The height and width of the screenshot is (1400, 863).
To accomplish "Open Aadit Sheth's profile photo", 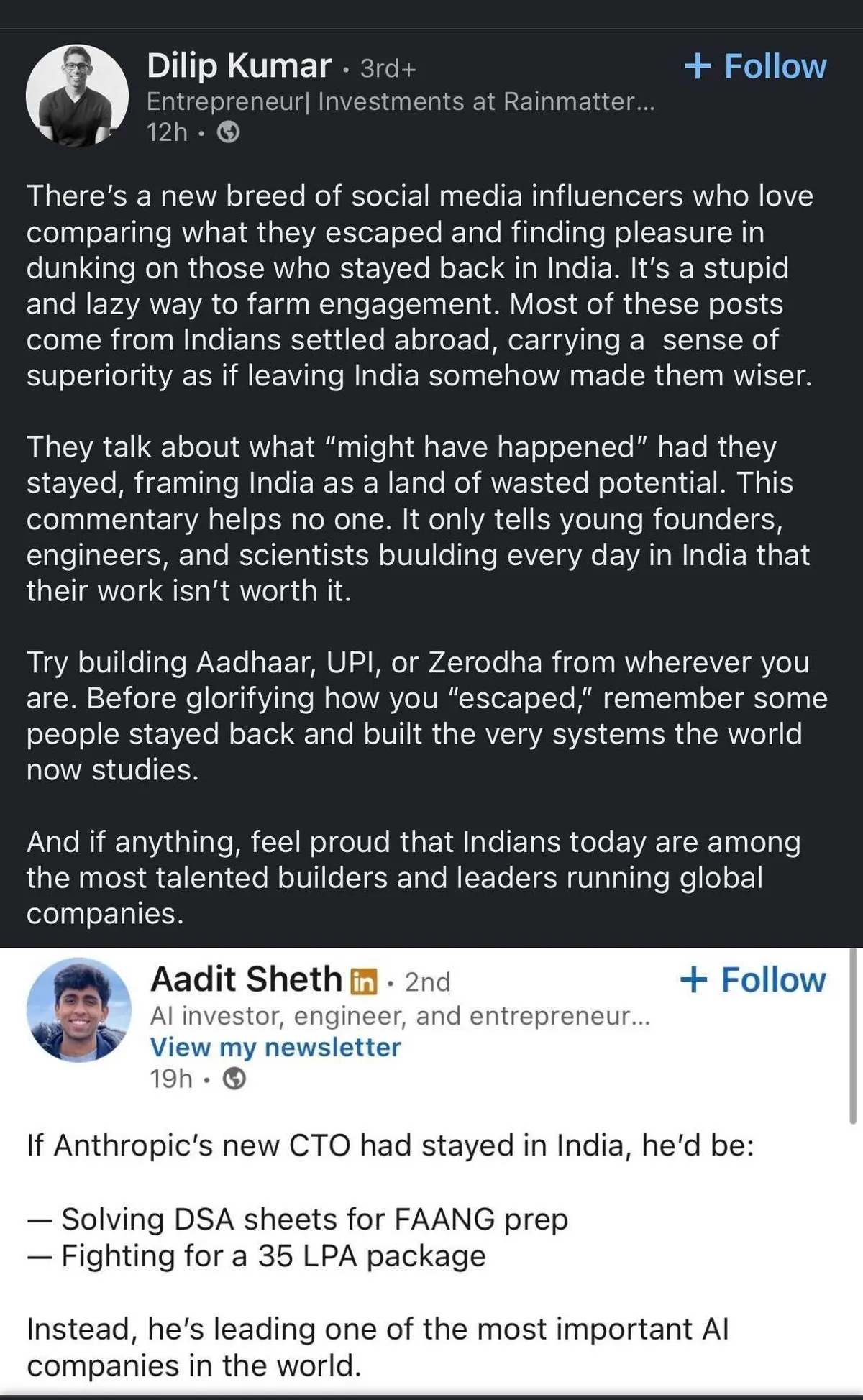I will tap(79, 1010).
